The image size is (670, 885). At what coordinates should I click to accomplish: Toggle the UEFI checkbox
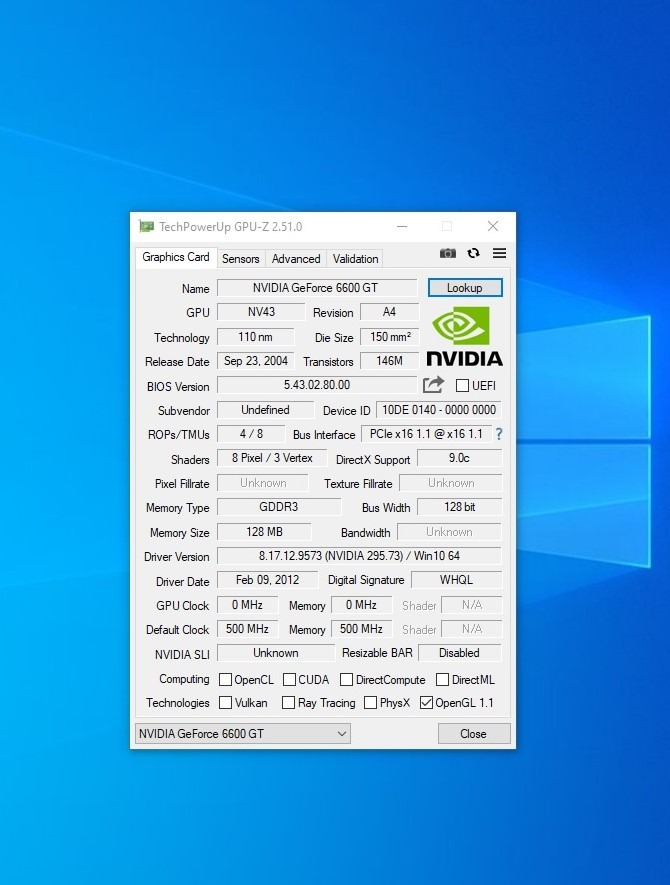point(462,385)
